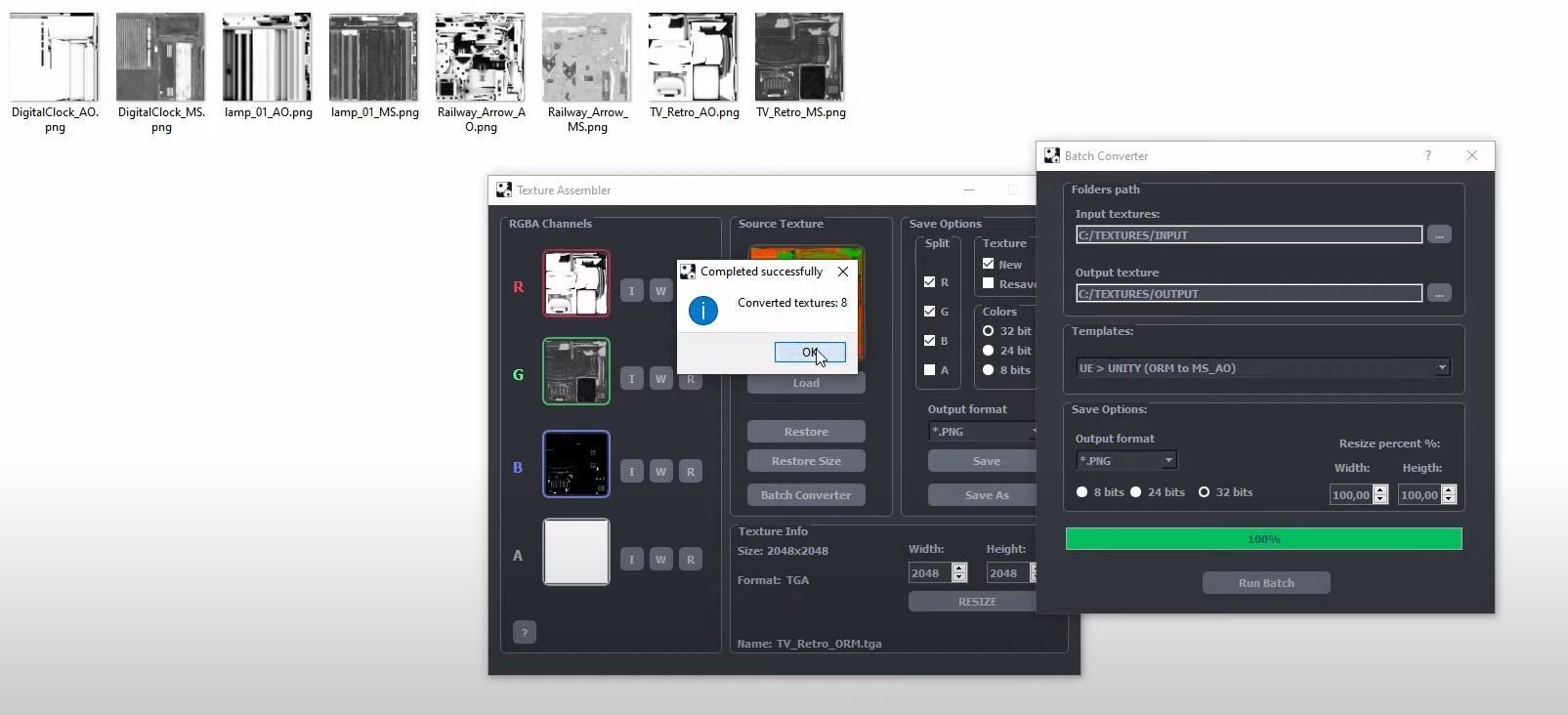Select TV_Retro_MS.png file icon
The image size is (1568, 715).
click(x=799, y=57)
